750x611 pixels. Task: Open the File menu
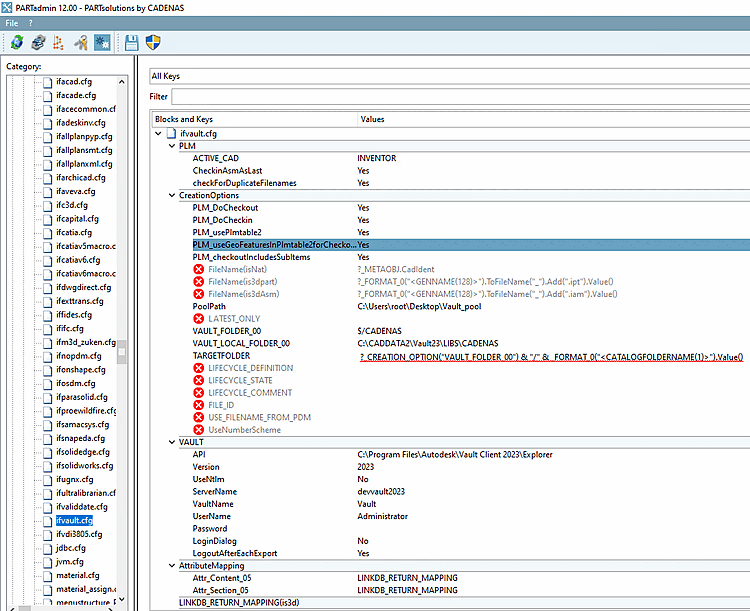click(11, 22)
